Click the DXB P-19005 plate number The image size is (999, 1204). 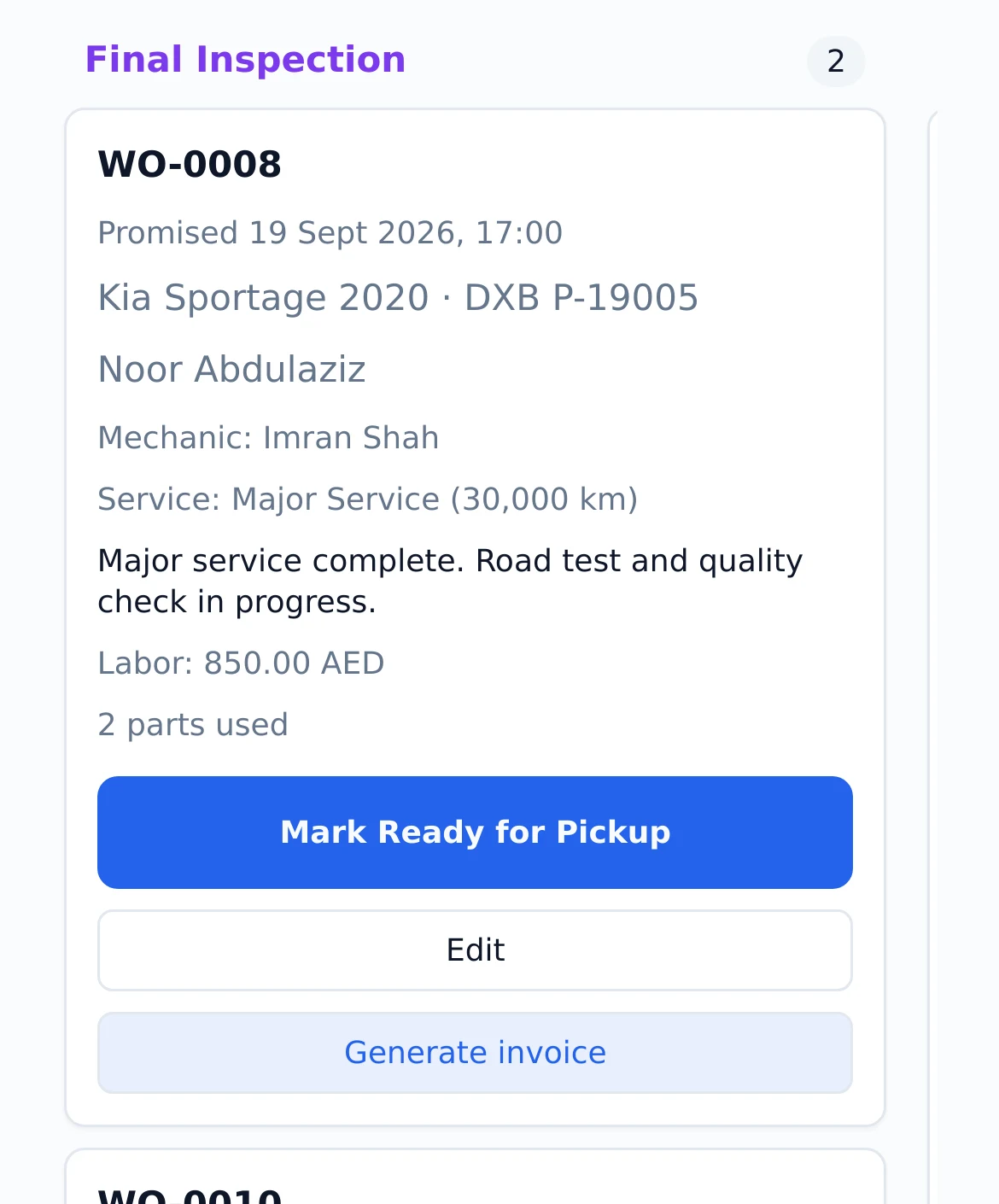coord(581,298)
